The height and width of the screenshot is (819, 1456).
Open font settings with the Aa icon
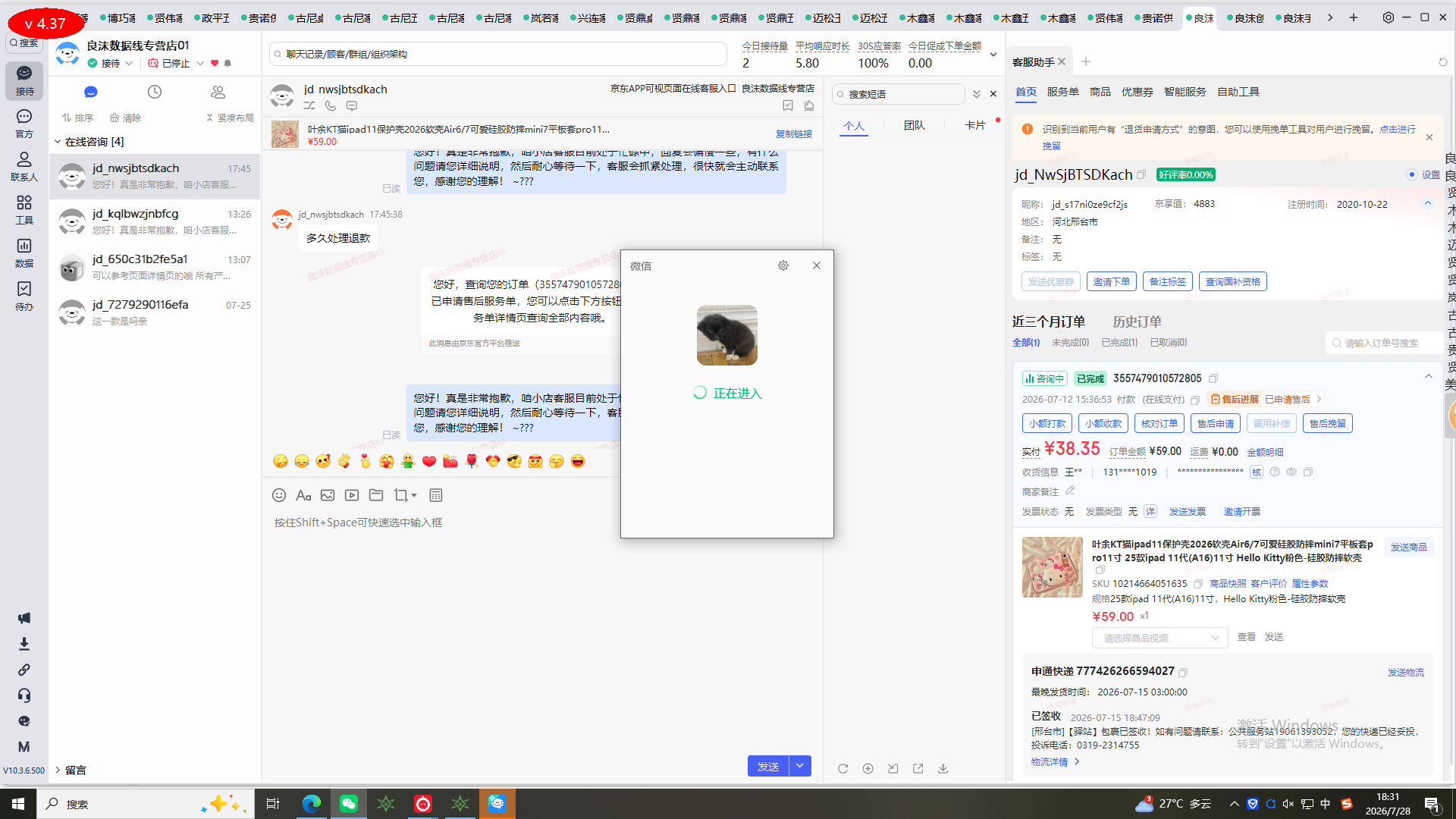point(303,495)
